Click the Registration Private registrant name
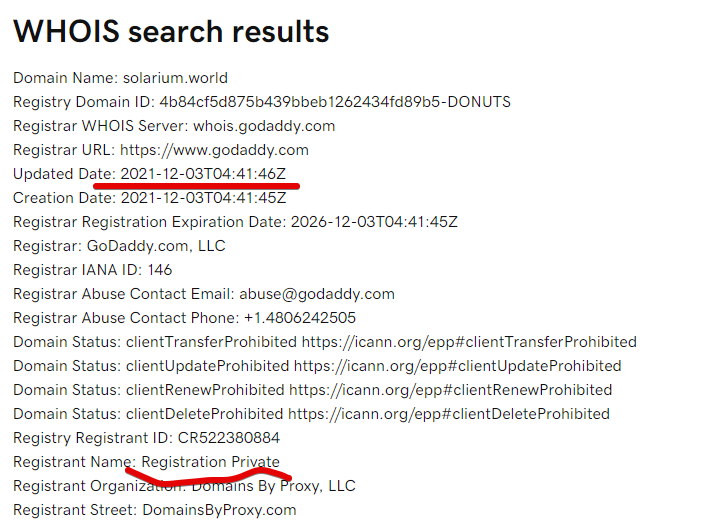The width and height of the screenshot is (703, 520). coord(211,462)
